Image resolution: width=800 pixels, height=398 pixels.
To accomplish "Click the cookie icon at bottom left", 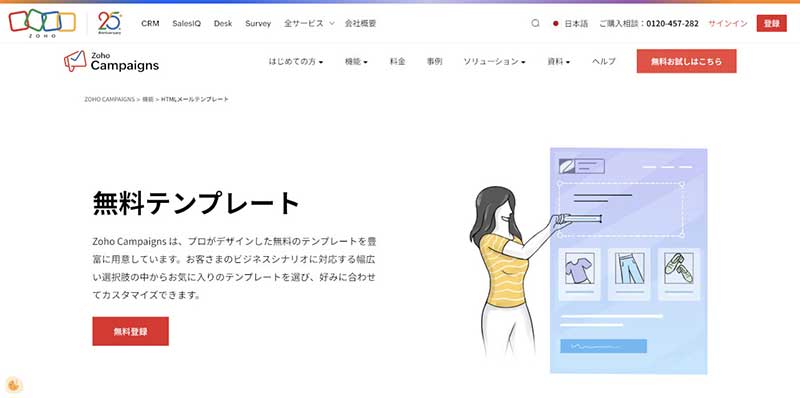I will (x=14, y=385).
